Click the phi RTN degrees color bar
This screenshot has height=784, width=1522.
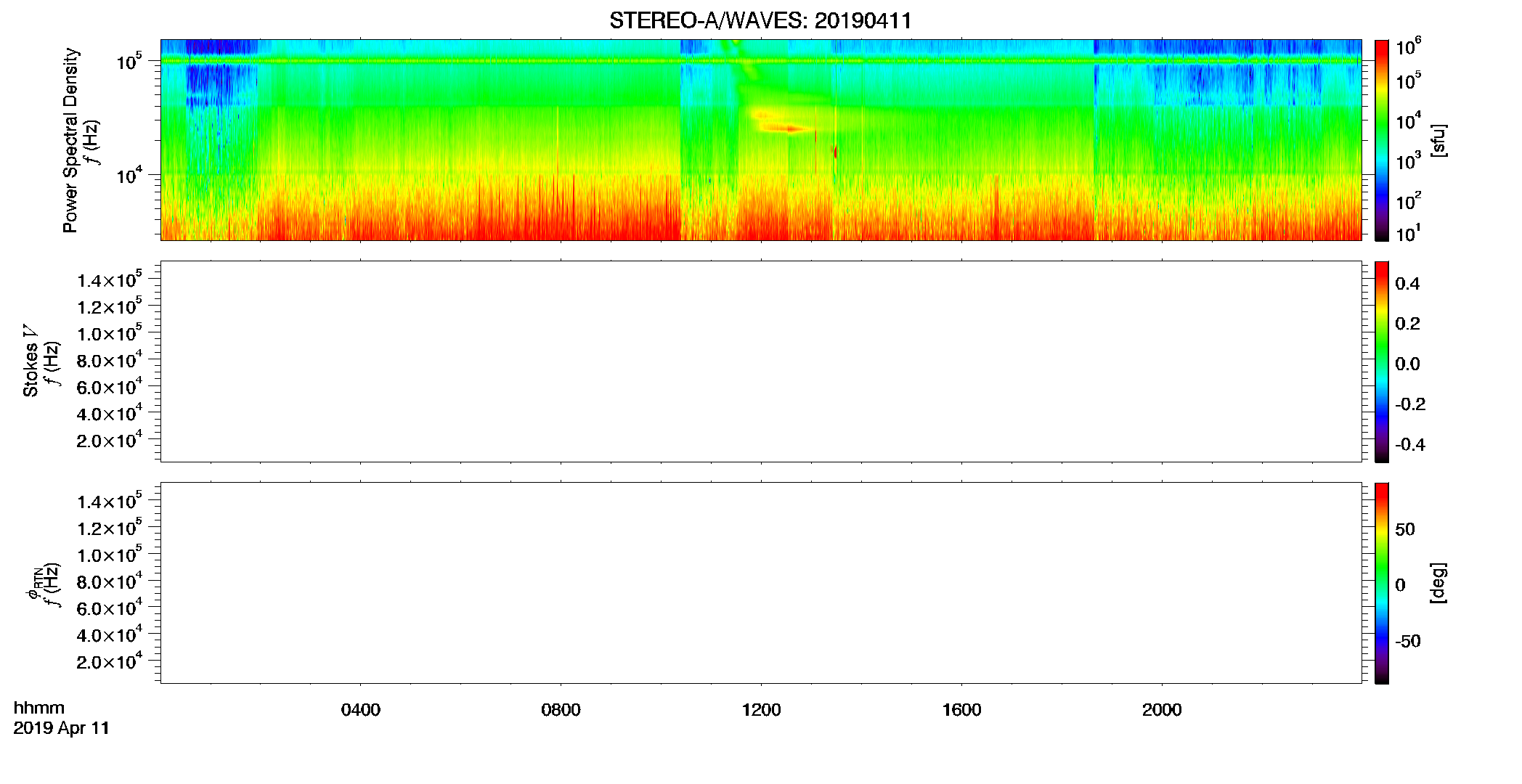1381,583
